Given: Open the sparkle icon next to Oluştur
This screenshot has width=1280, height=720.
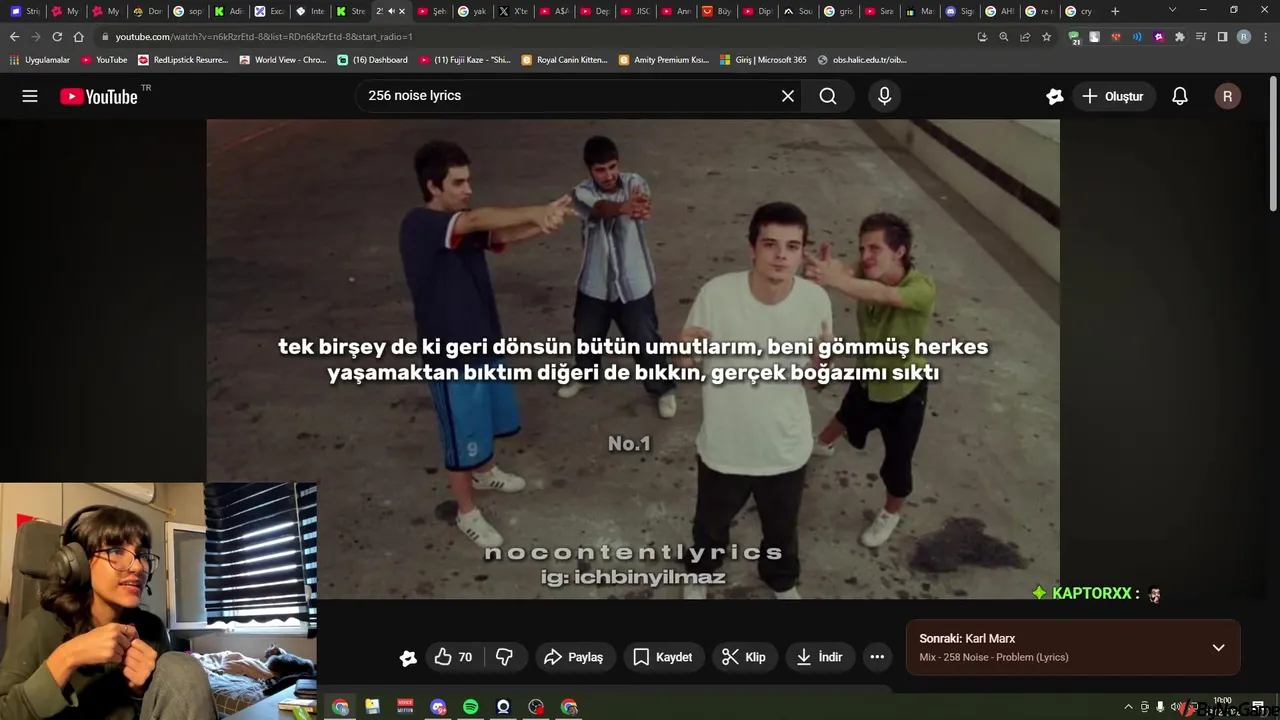Looking at the screenshot, I should click(1054, 96).
